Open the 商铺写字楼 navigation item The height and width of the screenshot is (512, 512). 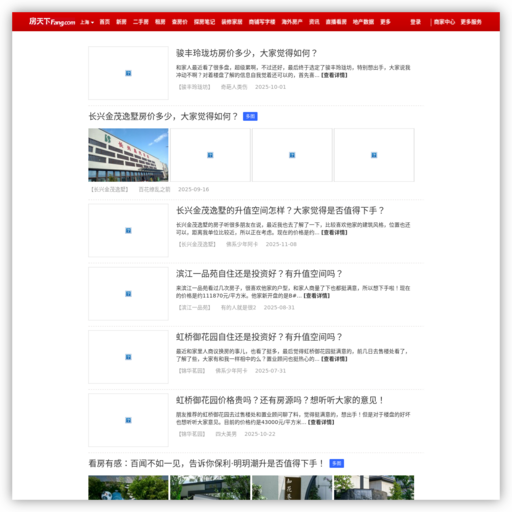point(262,22)
